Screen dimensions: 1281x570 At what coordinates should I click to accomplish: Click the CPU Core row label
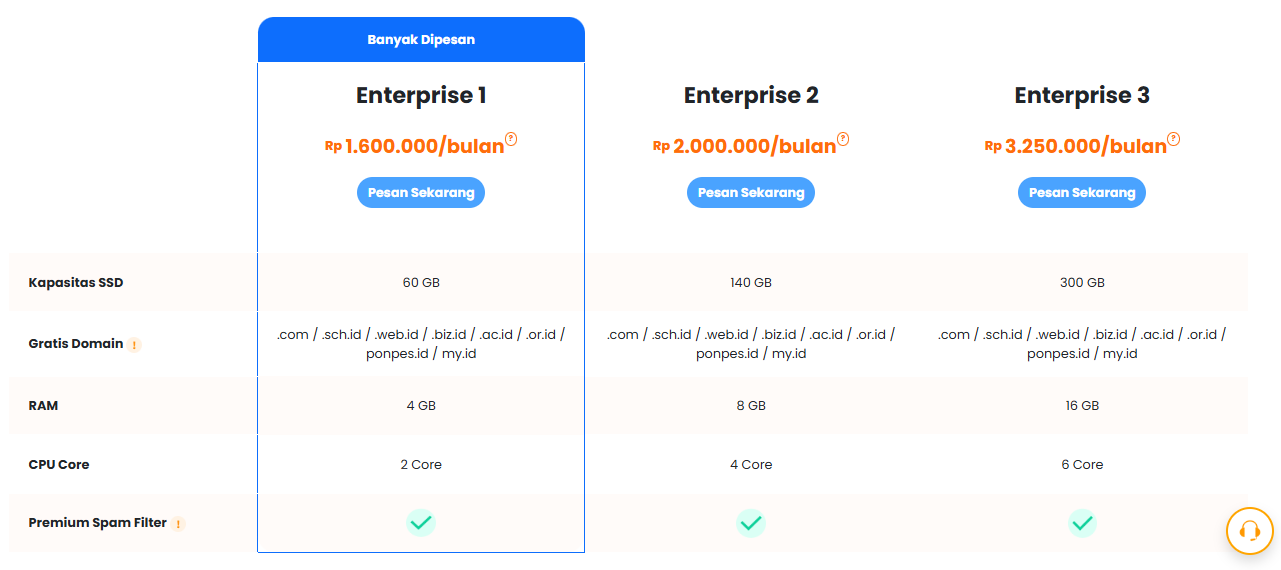point(59,465)
